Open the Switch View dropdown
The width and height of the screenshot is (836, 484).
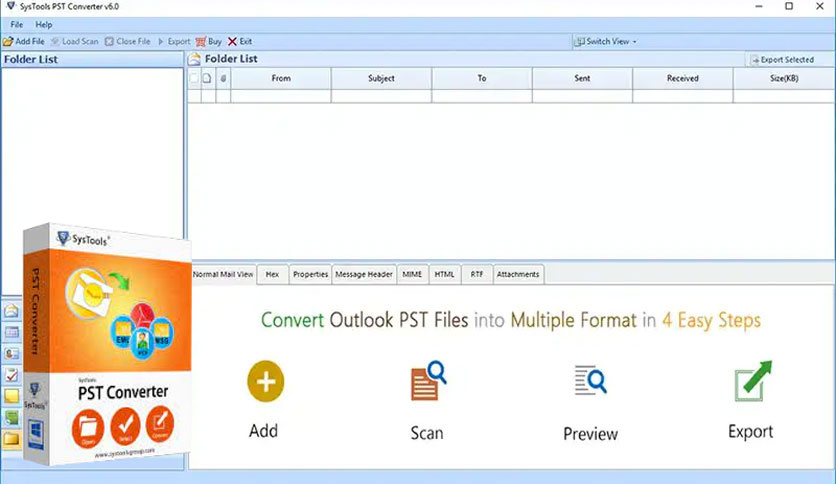click(606, 41)
